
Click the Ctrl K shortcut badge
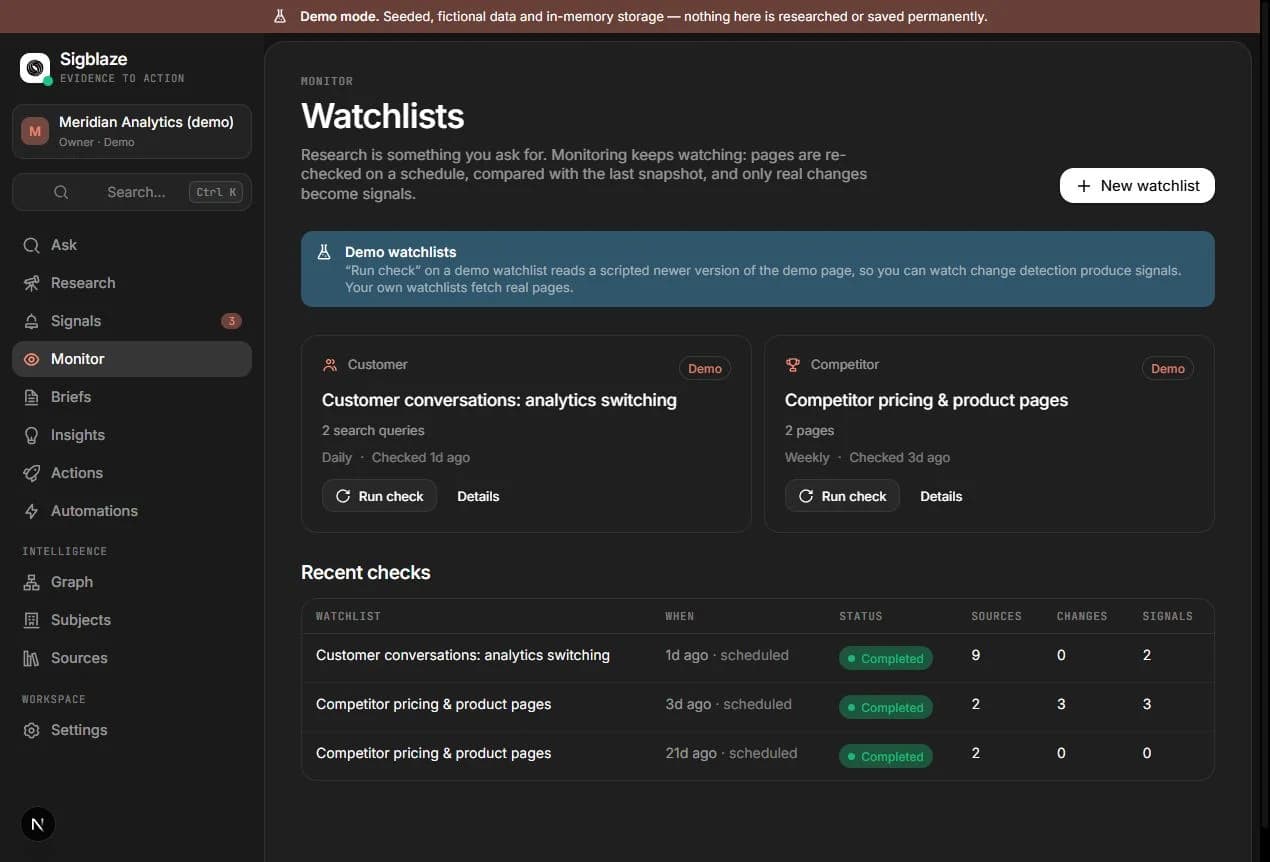[216, 192]
